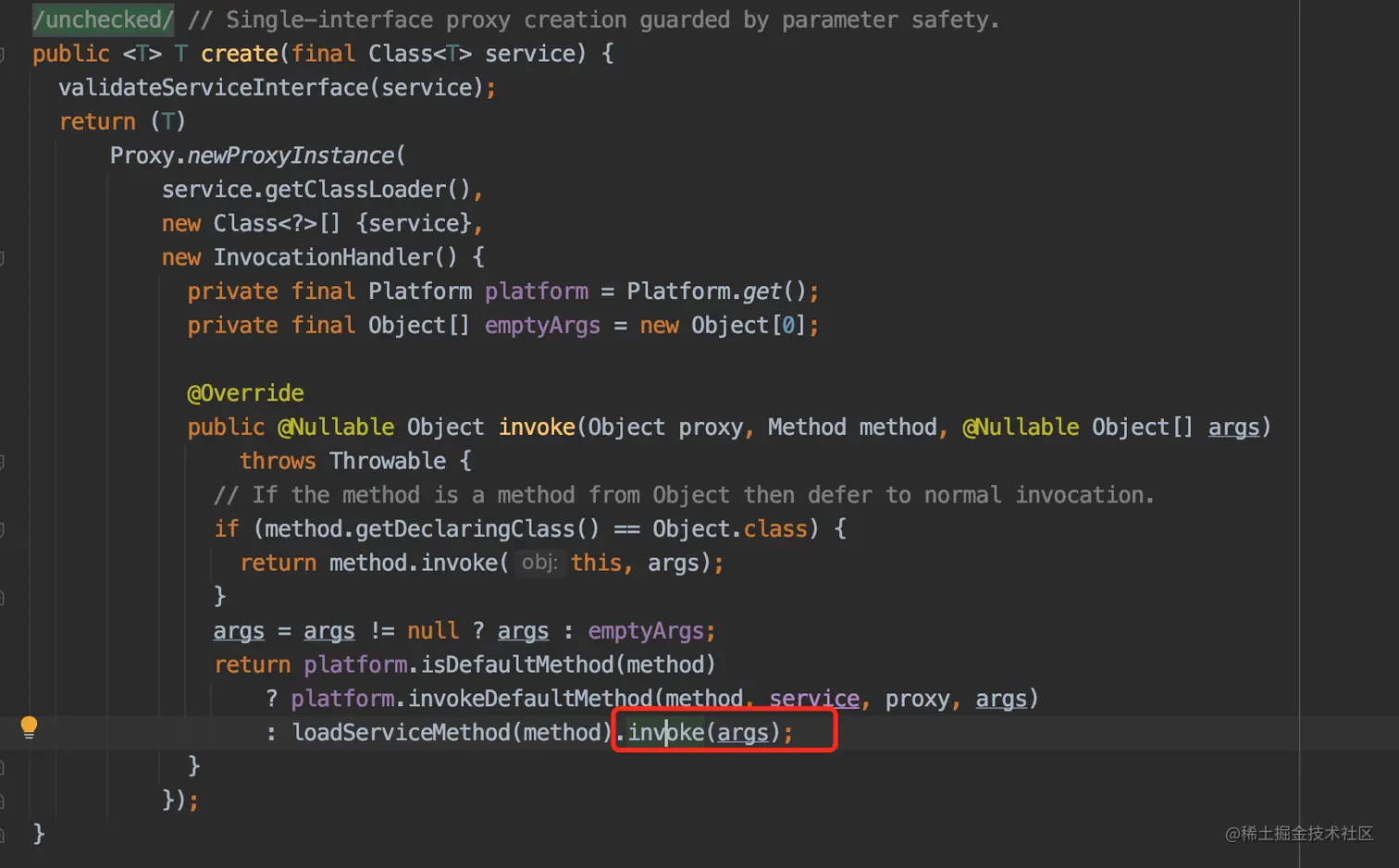Viewport: 1399px width, 868px height.
Task: Click "emptyArgs" in the ternary assignment line
Action: pos(646,631)
